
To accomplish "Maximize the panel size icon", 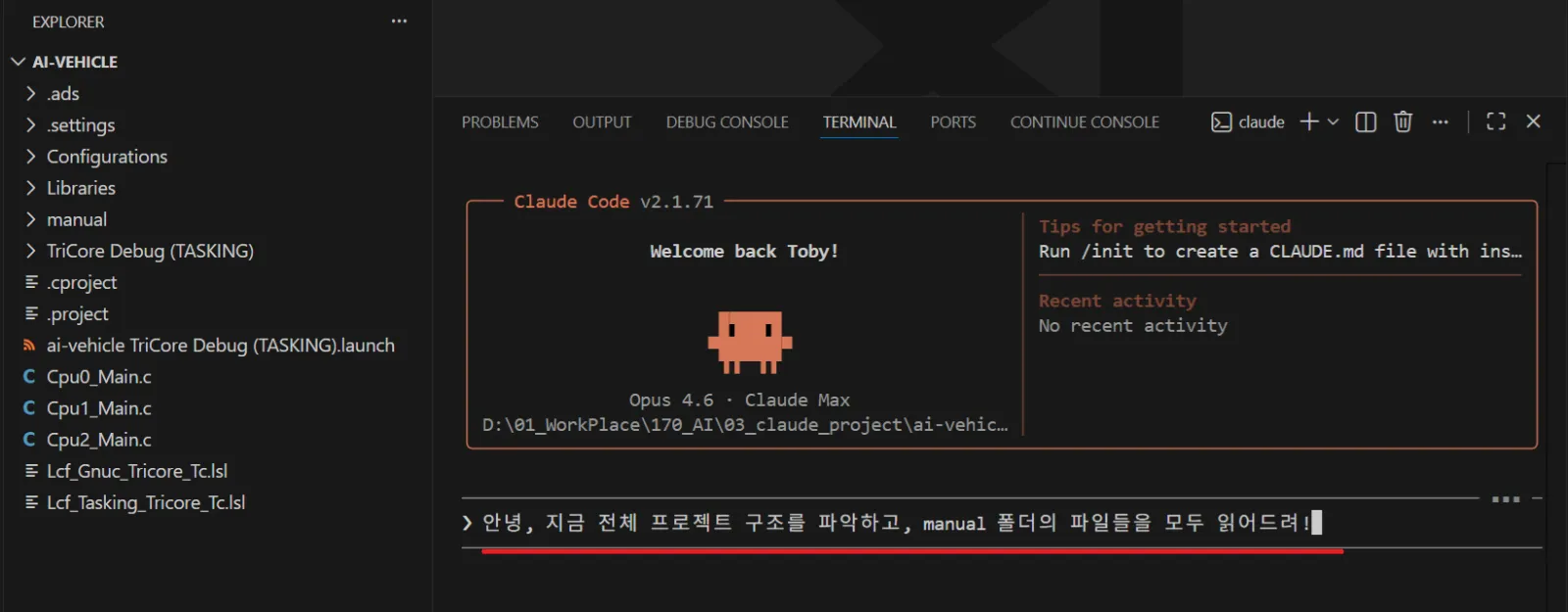I will (x=1495, y=121).
